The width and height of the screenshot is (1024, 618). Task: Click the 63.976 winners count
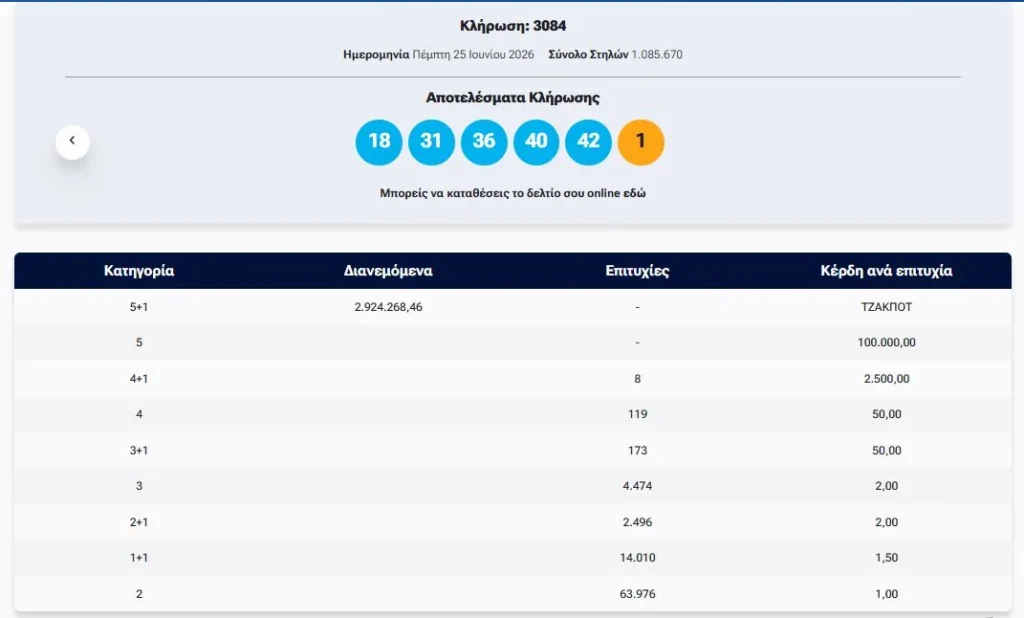pyautogui.click(x=637, y=594)
